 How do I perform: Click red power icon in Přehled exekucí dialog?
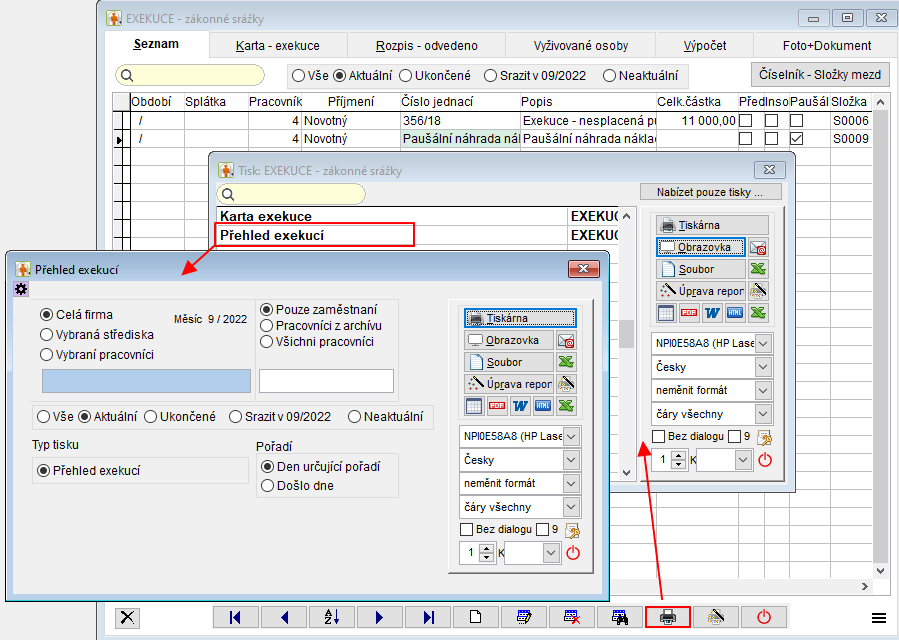point(573,553)
